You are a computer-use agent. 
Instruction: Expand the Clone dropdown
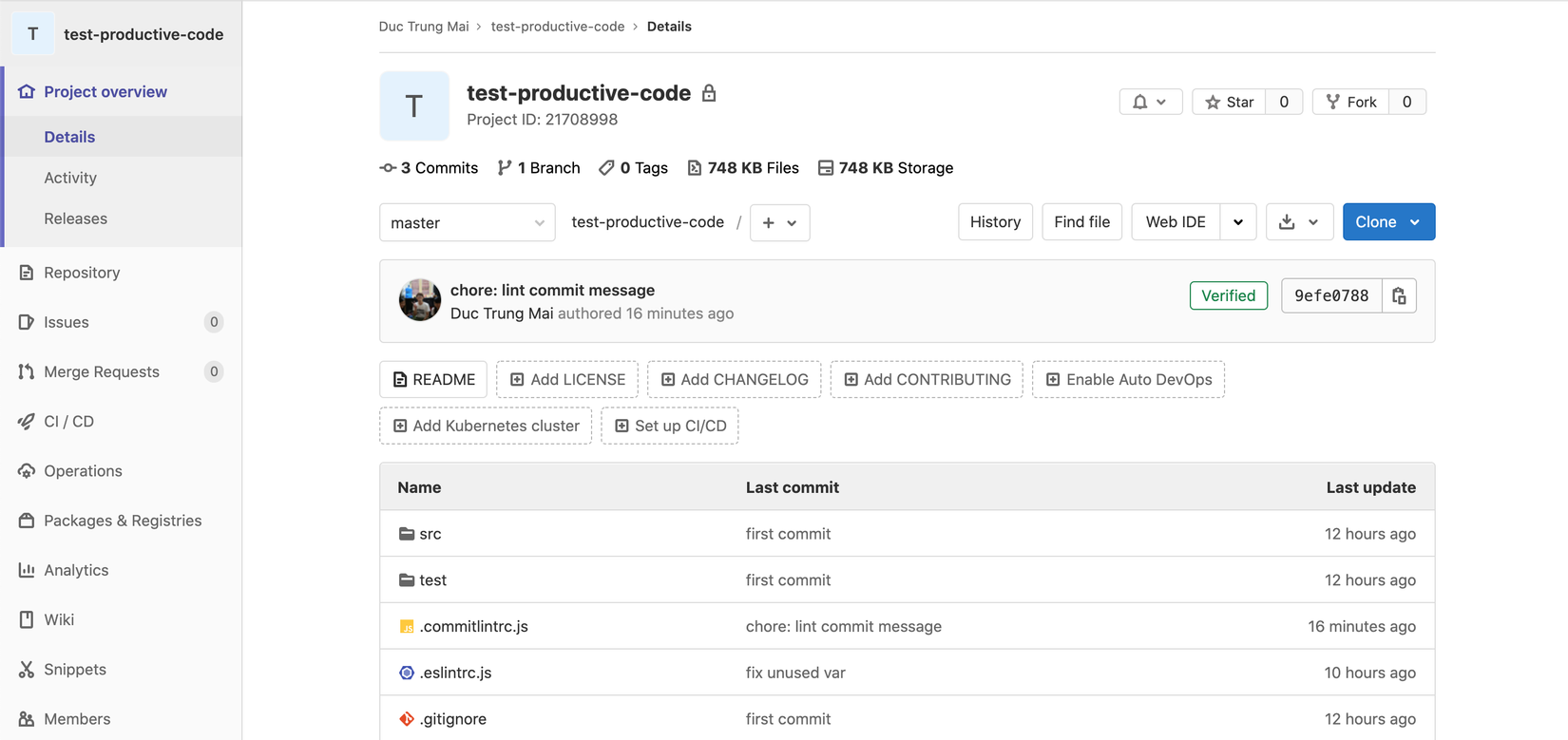(x=1388, y=222)
